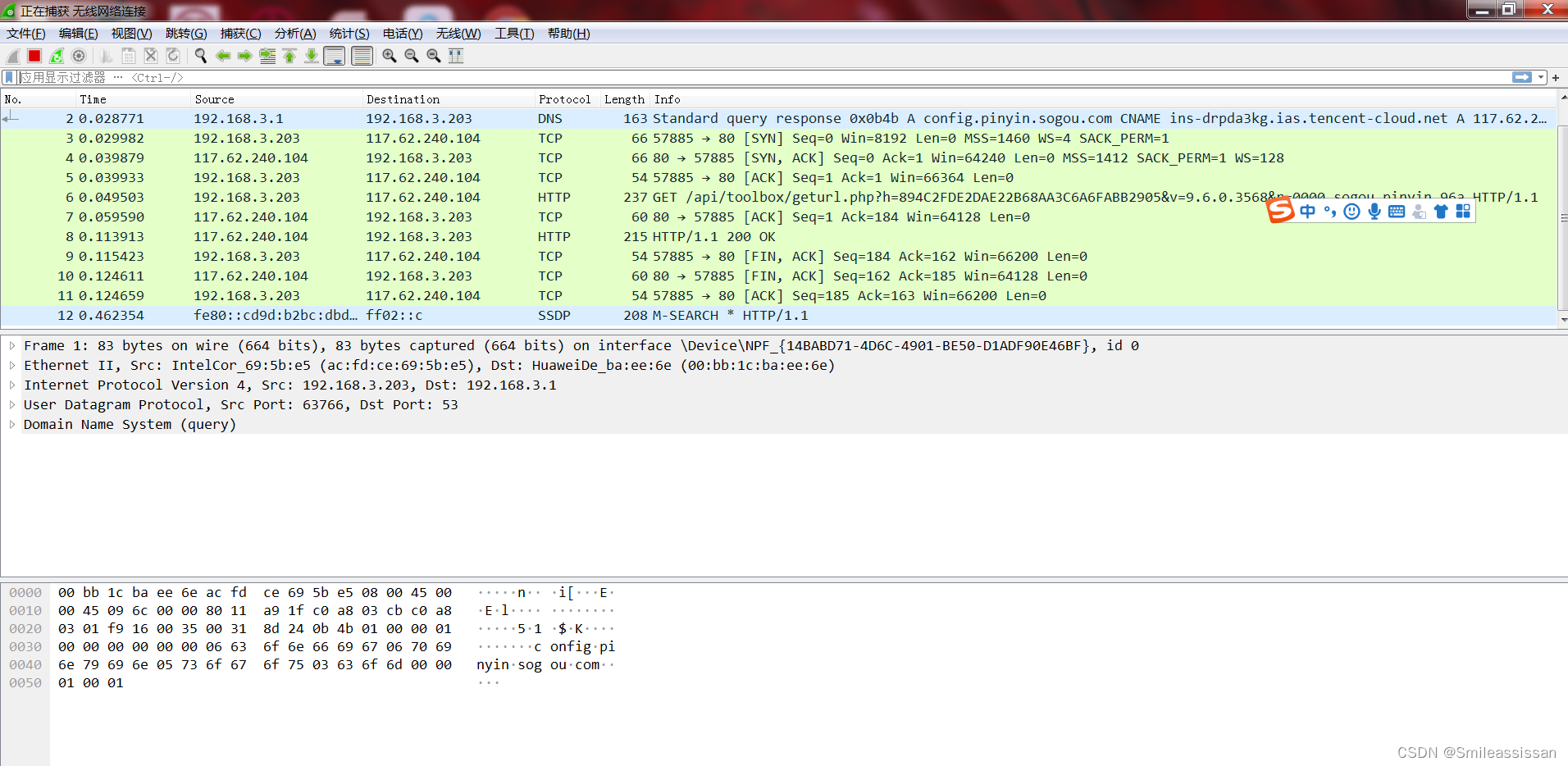Zoom in on the packet list

[389, 55]
